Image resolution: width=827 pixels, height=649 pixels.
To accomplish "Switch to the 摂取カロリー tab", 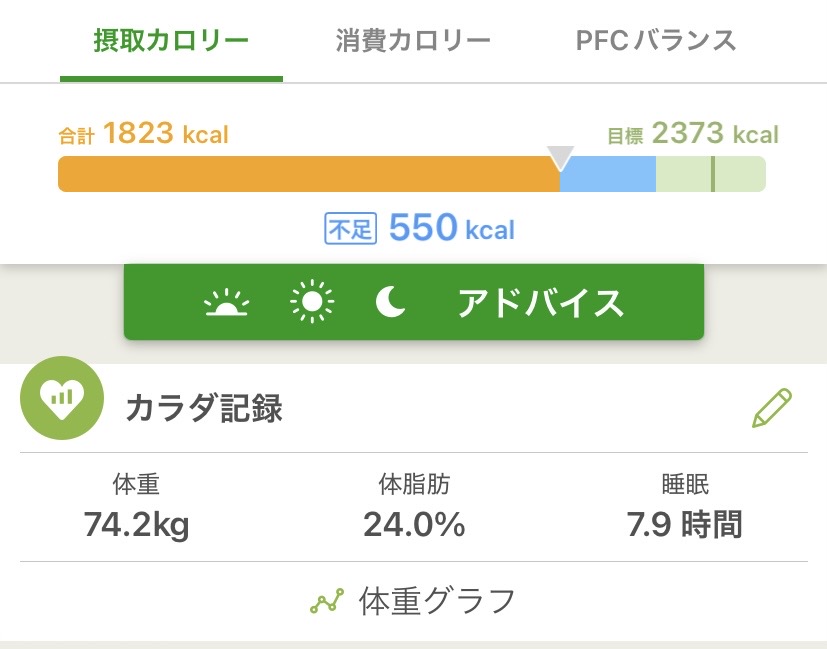I will 171,41.
